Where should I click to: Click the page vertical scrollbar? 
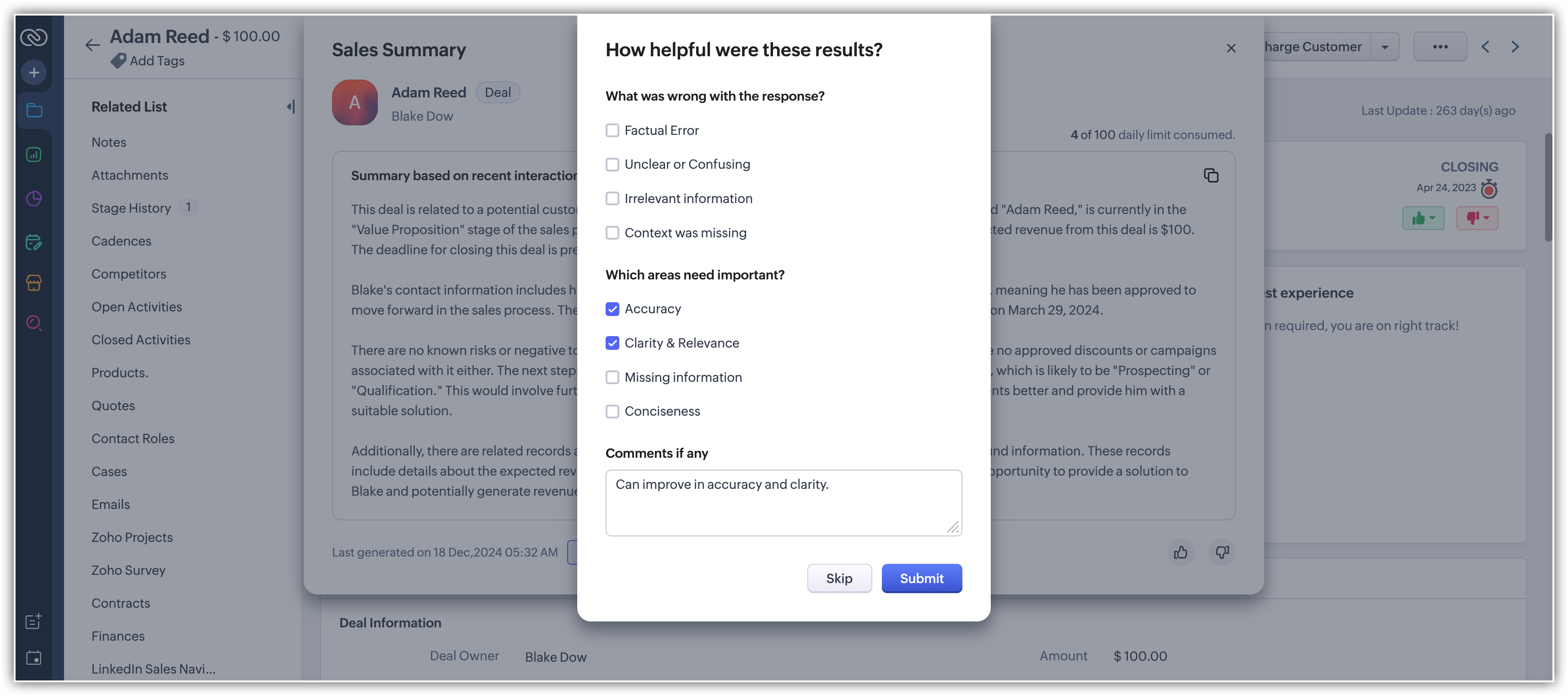coord(1548,187)
